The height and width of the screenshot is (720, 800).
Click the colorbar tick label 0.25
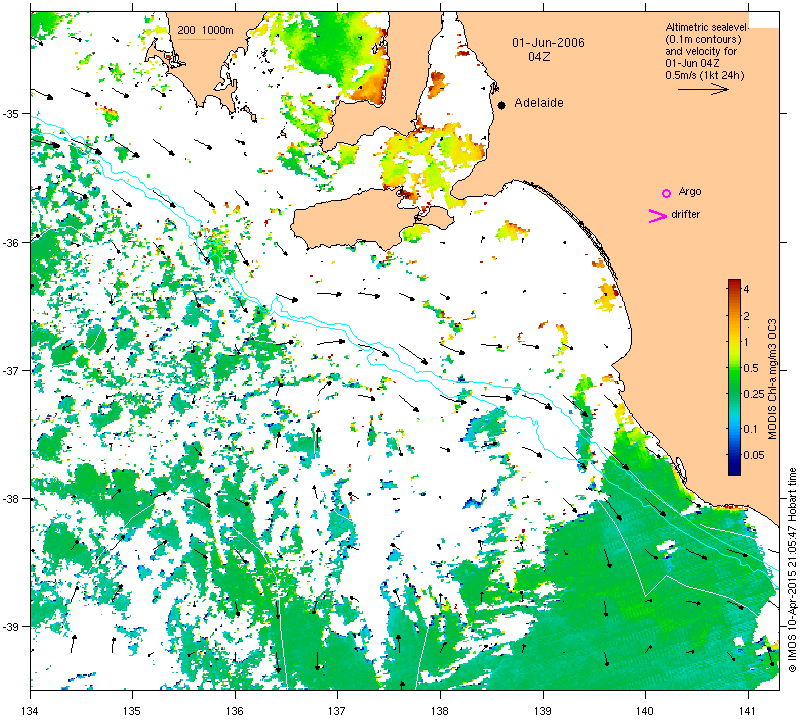[755, 394]
